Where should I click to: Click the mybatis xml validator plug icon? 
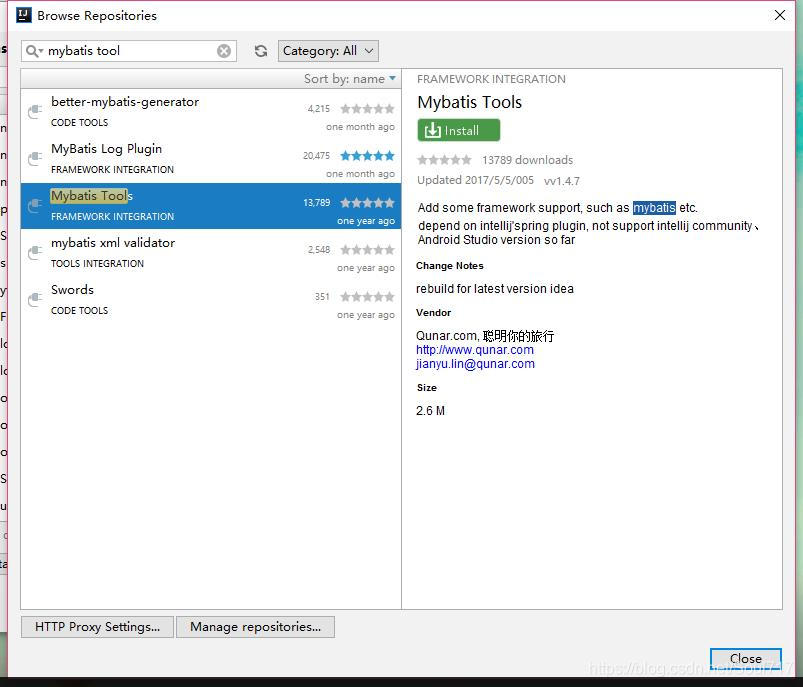(35, 253)
